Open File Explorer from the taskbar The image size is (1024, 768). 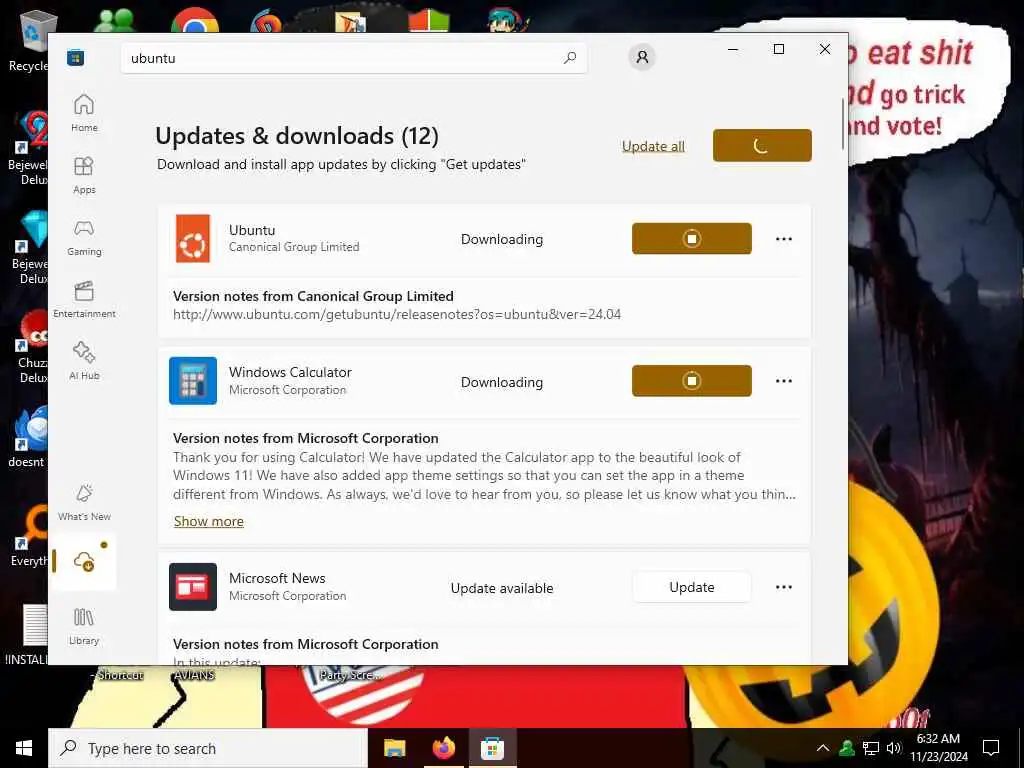[394, 748]
